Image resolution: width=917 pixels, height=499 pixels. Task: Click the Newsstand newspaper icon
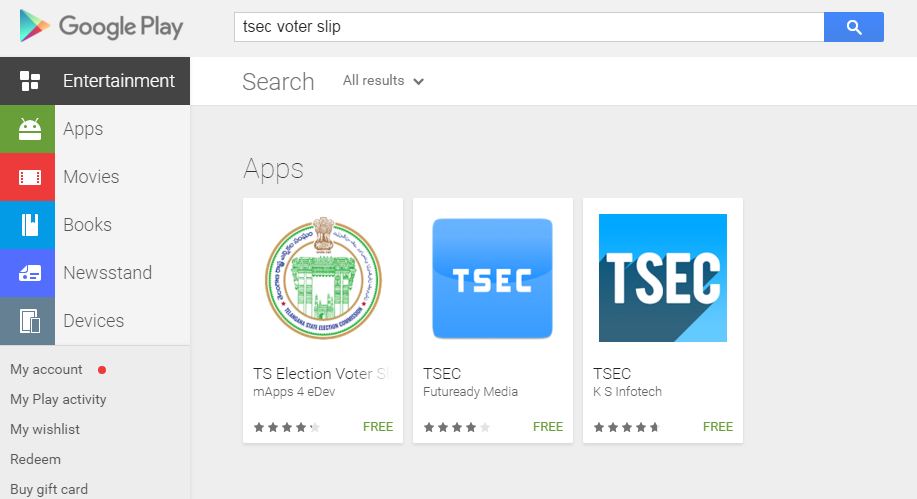[30, 273]
